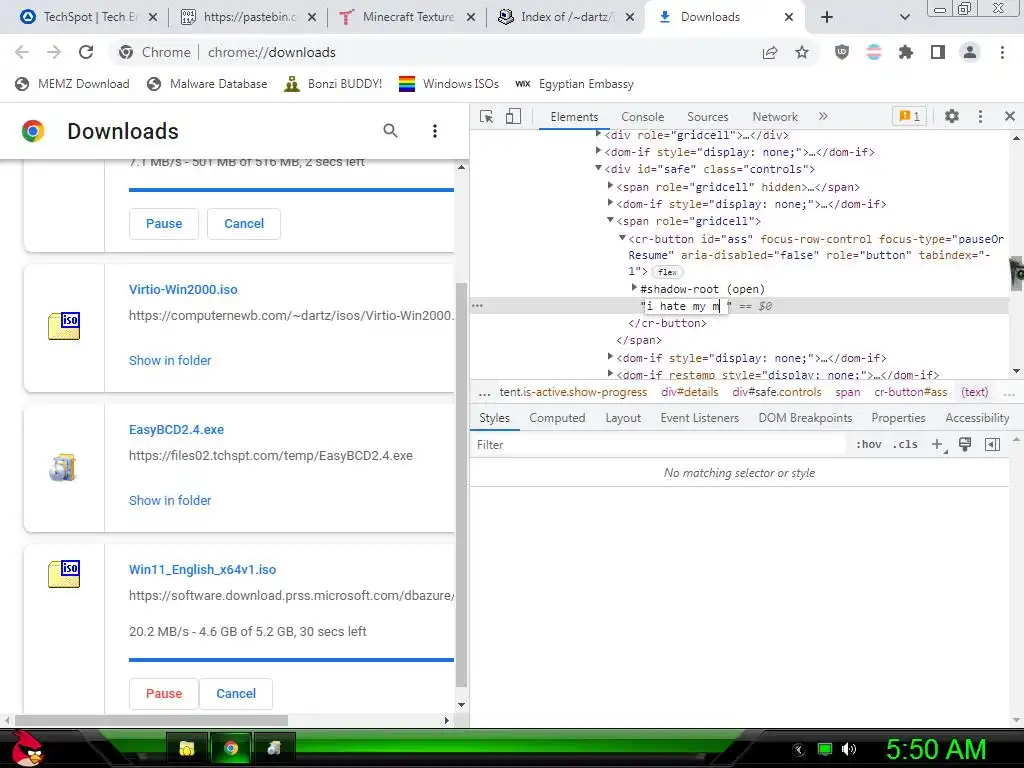
Task: Open the Chrome profile avatar
Action: pyautogui.click(x=970, y=52)
